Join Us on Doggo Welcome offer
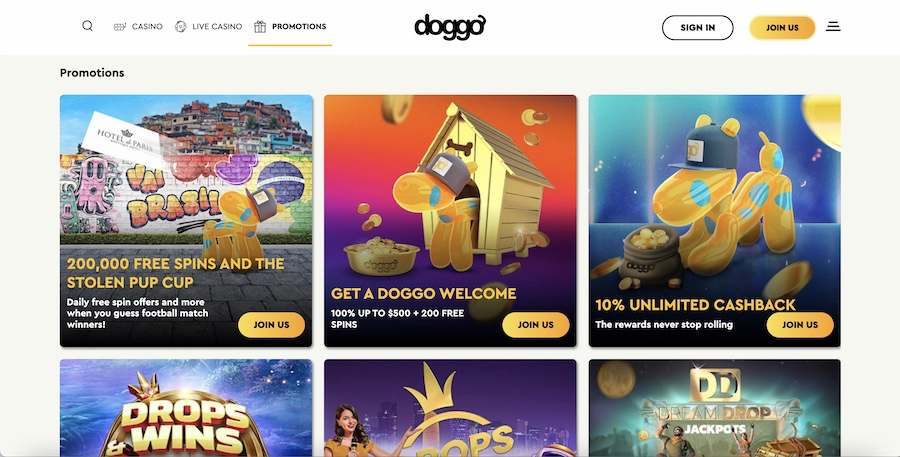The image size is (900, 457). (x=536, y=325)
